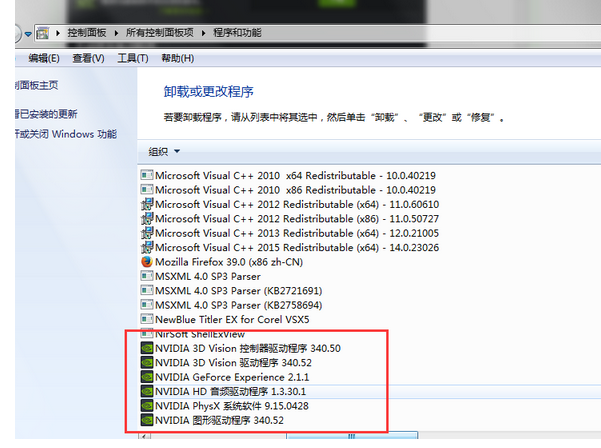601x448 pixels.
Task: Select NVIDIA 3D Vision 控制器驱动程序 340.50
Action: point(248,348)
